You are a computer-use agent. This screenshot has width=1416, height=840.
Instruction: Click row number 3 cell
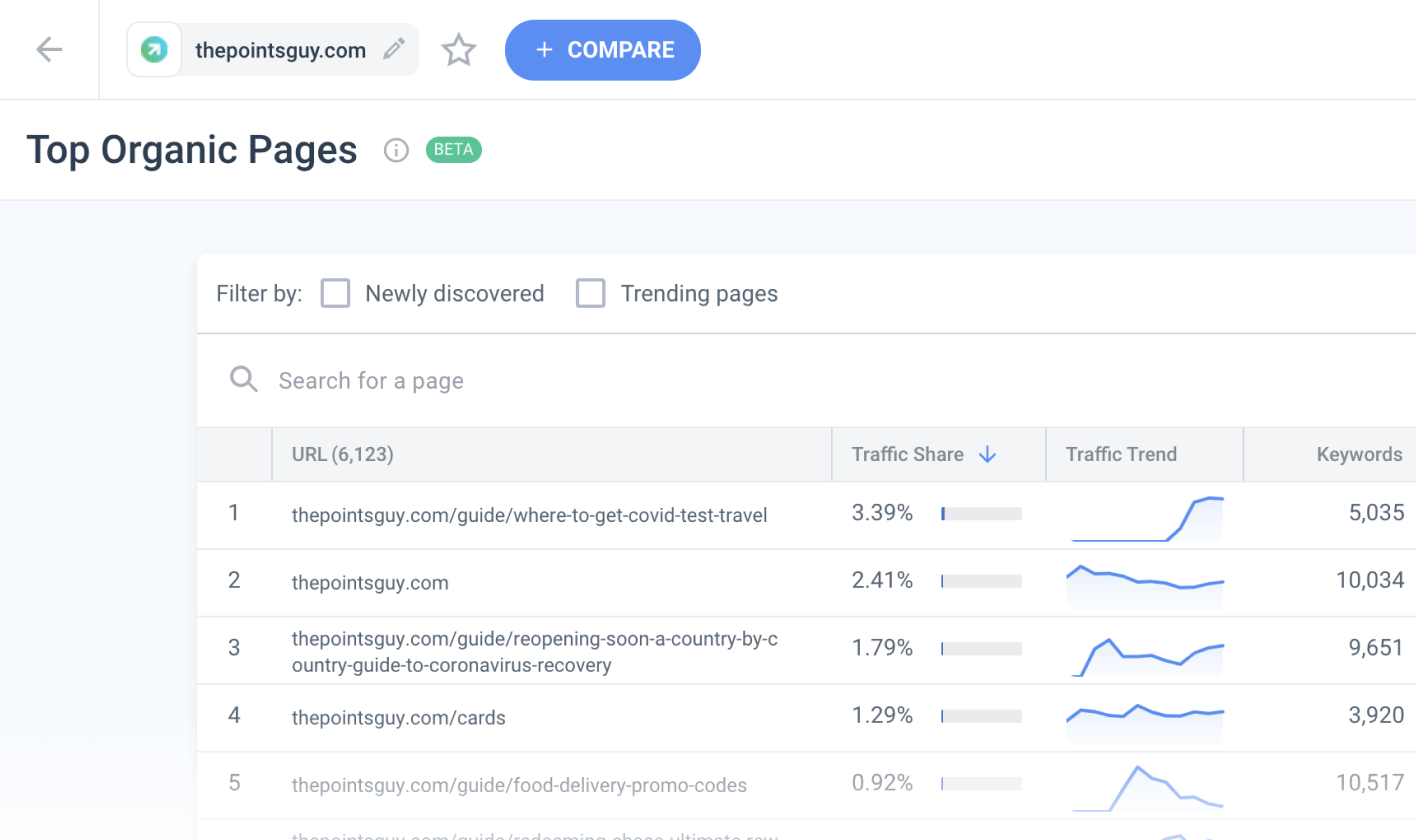click(x=234, y=649)
